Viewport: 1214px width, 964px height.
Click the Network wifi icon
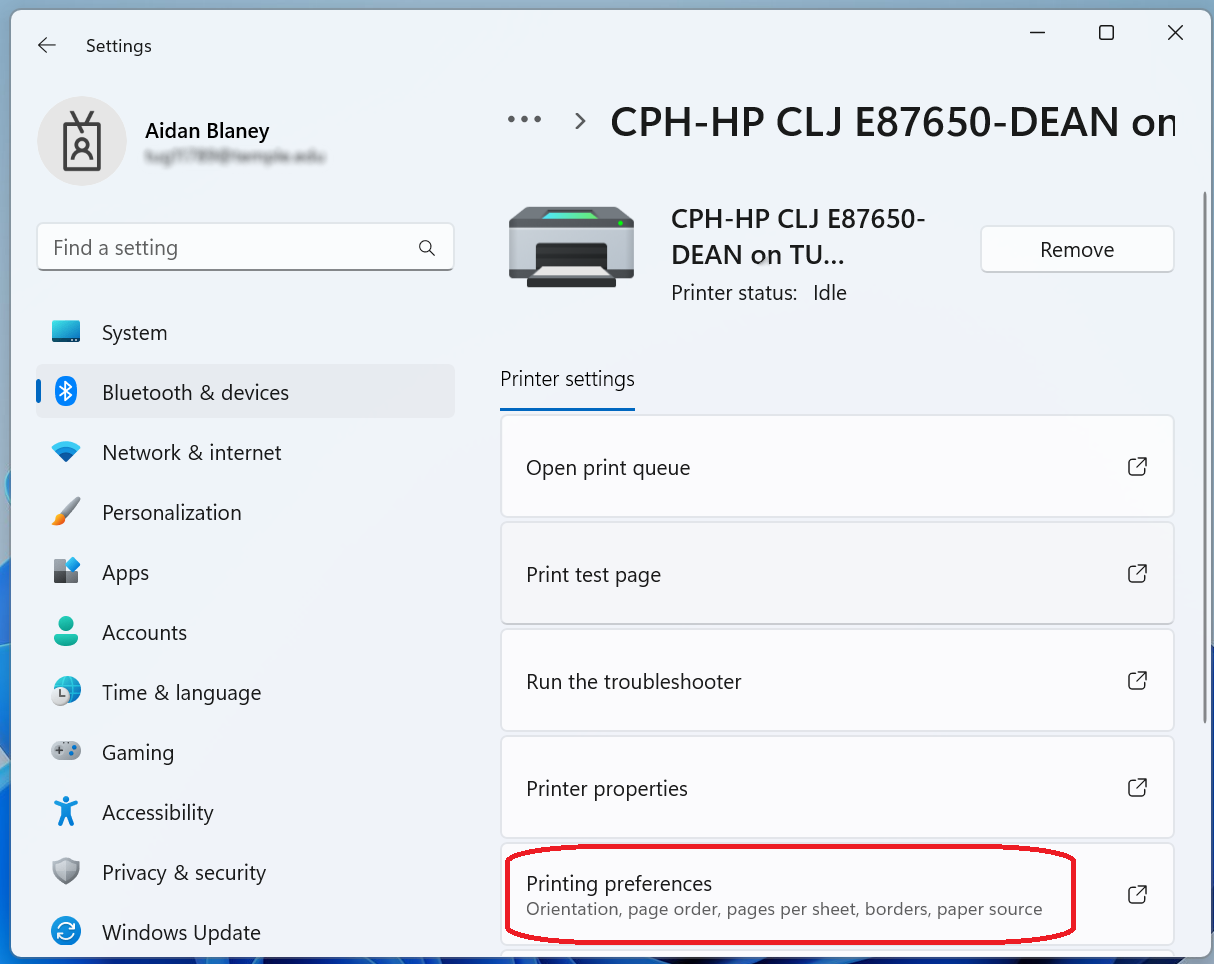66,452
